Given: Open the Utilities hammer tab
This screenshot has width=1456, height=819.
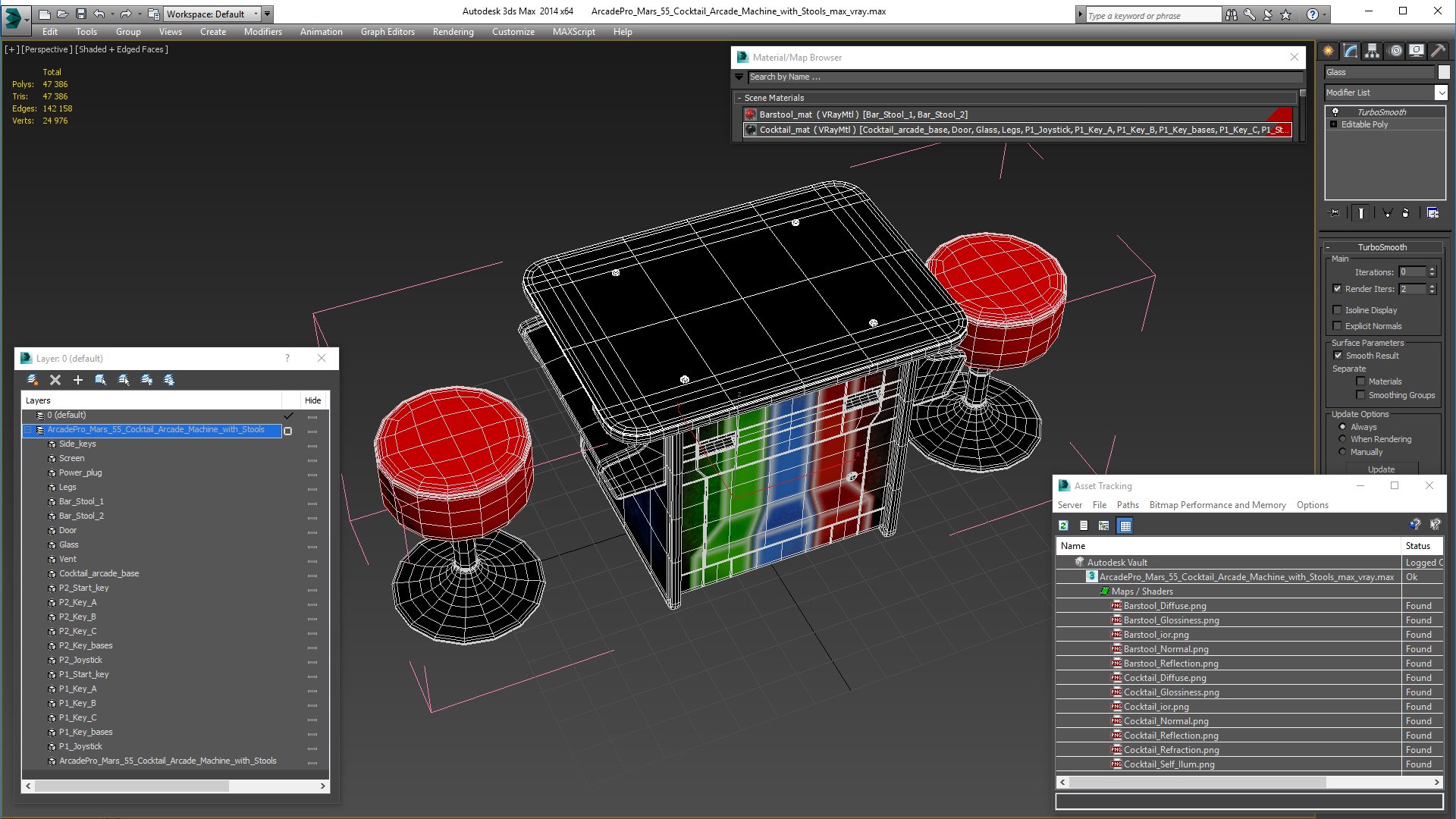Looking at the screenshot, I should 1438,51.
